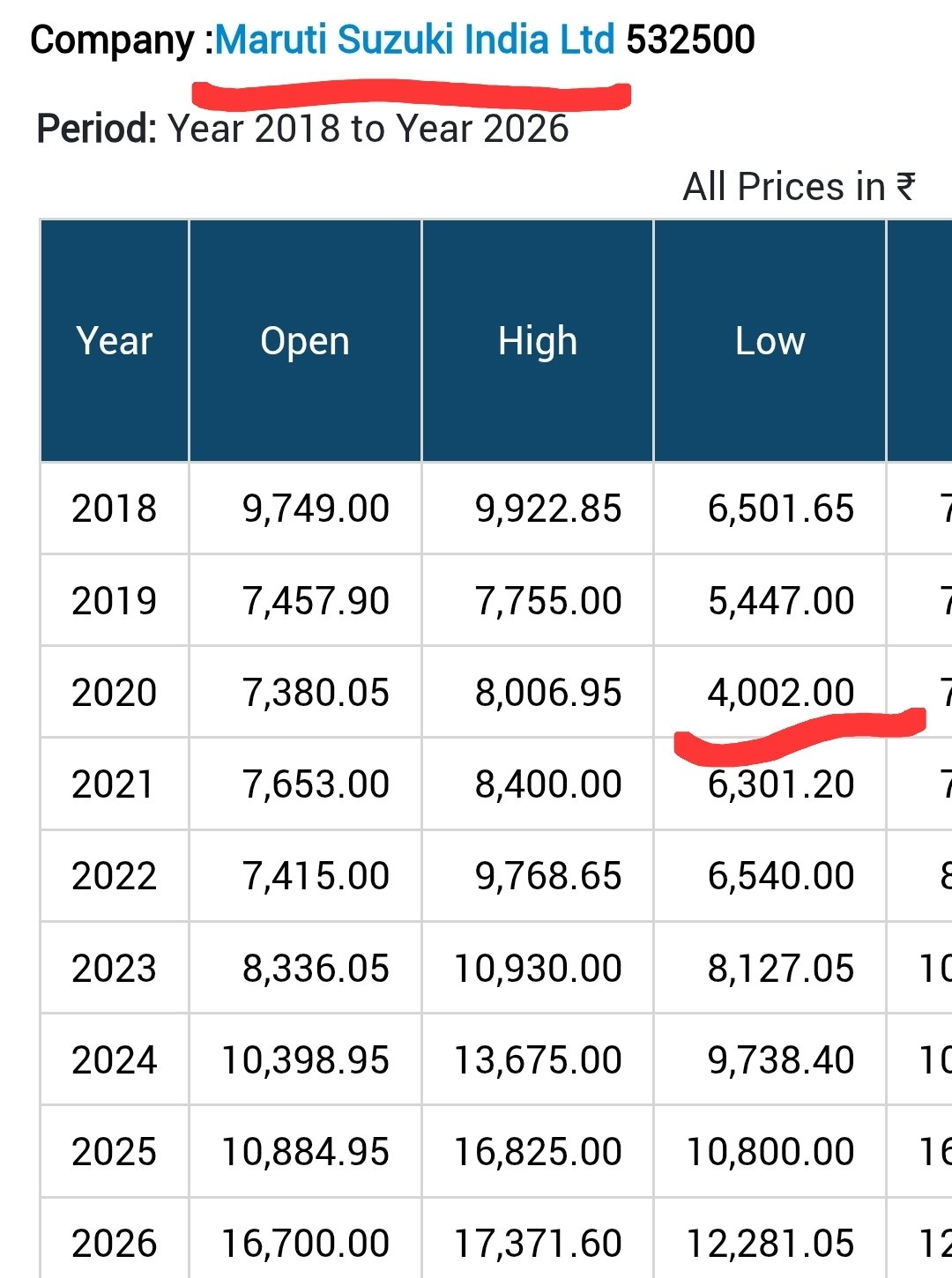Click the 2026 high price 17,371.60

pos(538,1244)
